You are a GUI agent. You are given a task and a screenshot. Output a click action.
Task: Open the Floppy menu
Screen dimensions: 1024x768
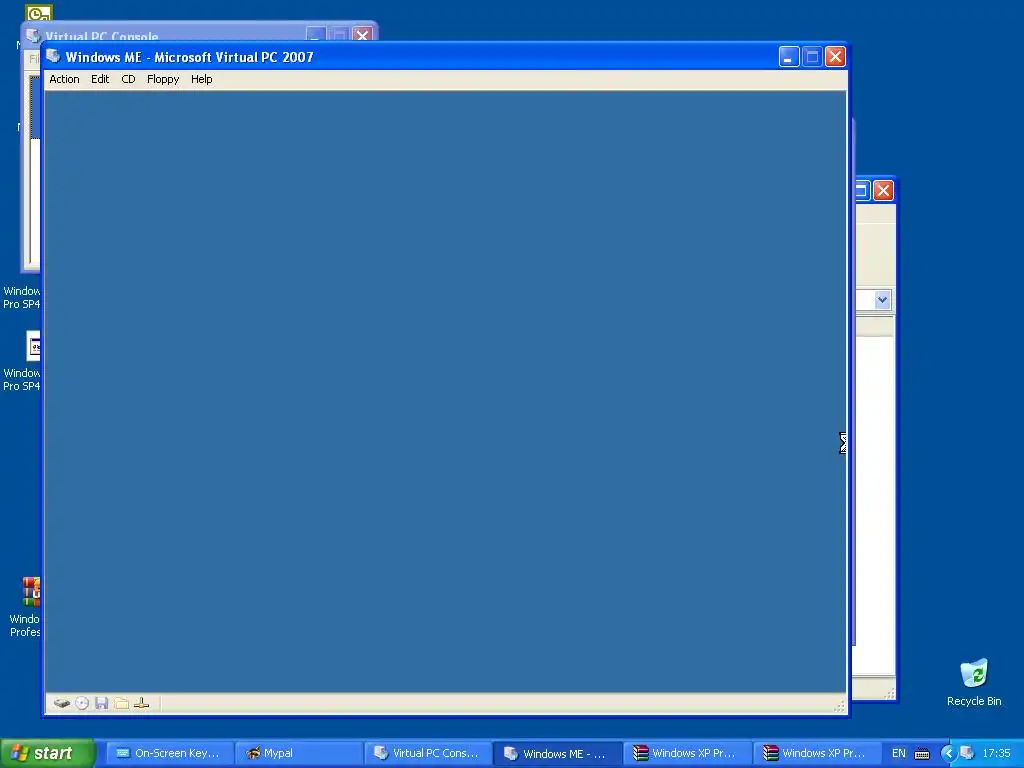point(163,79)
